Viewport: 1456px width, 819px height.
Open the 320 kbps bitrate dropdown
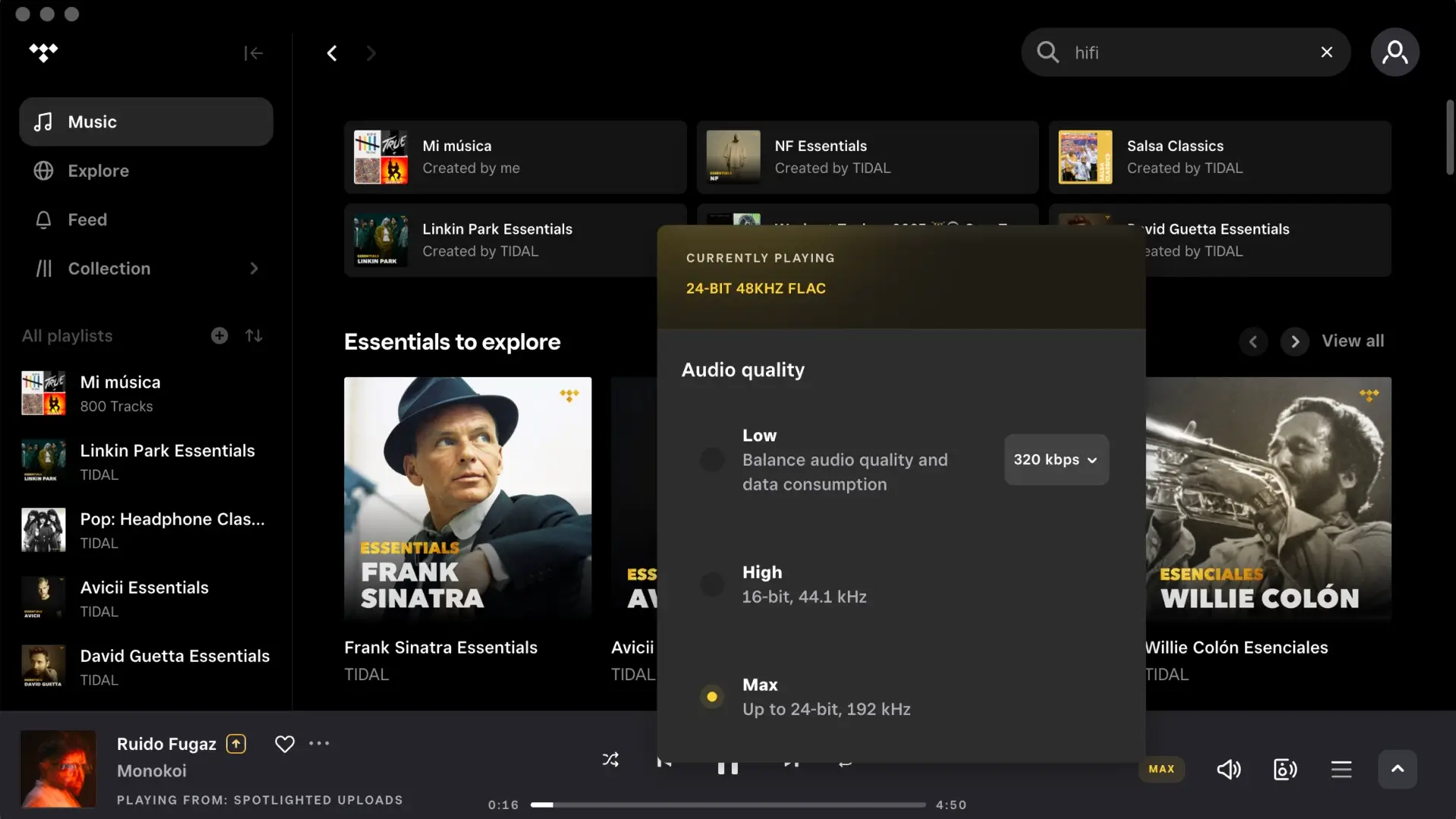[x=1056, y=460]
